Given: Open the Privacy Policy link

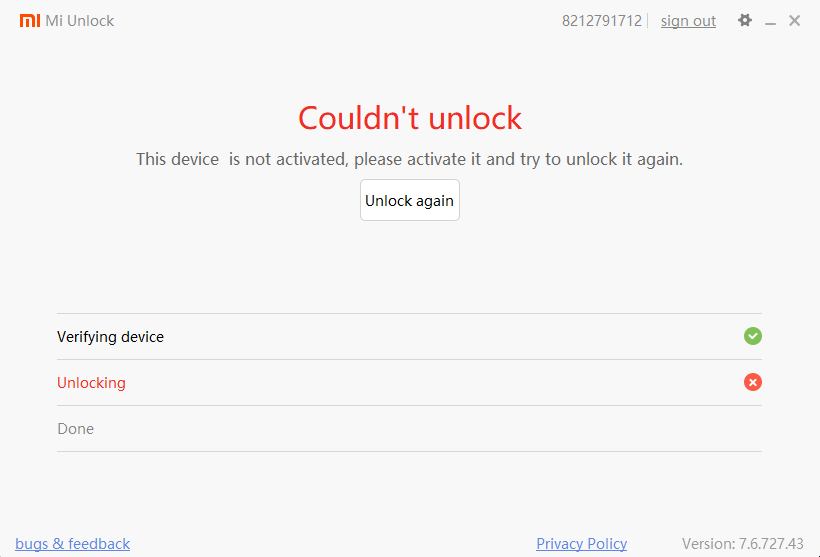Looking at the screenshot, I should click(582, 544).
